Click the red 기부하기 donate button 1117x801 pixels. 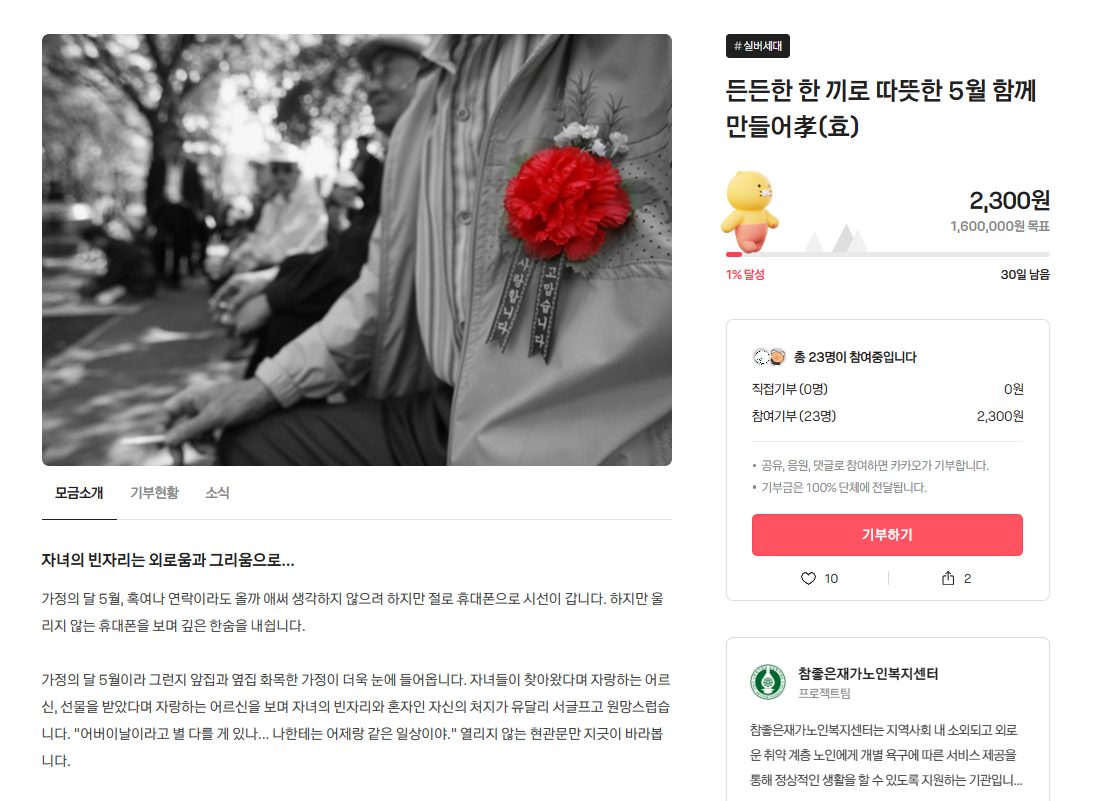pyautogui.click(x=887, y=534)
